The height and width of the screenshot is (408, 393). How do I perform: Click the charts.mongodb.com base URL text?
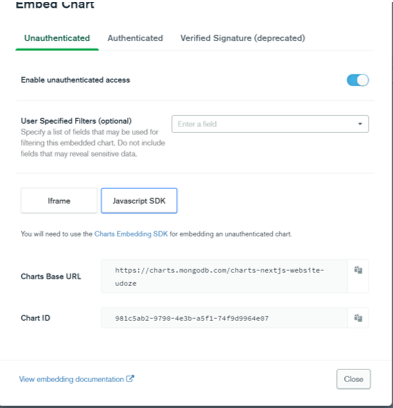coord(219,276)
